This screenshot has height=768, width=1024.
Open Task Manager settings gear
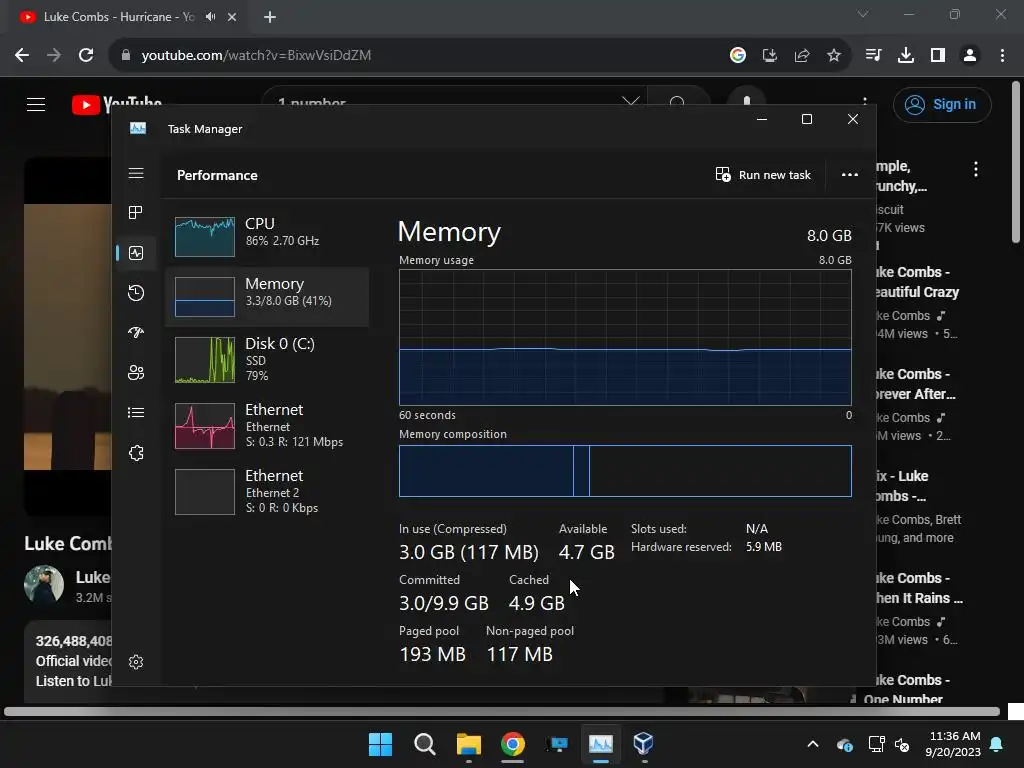click(136, 662)
